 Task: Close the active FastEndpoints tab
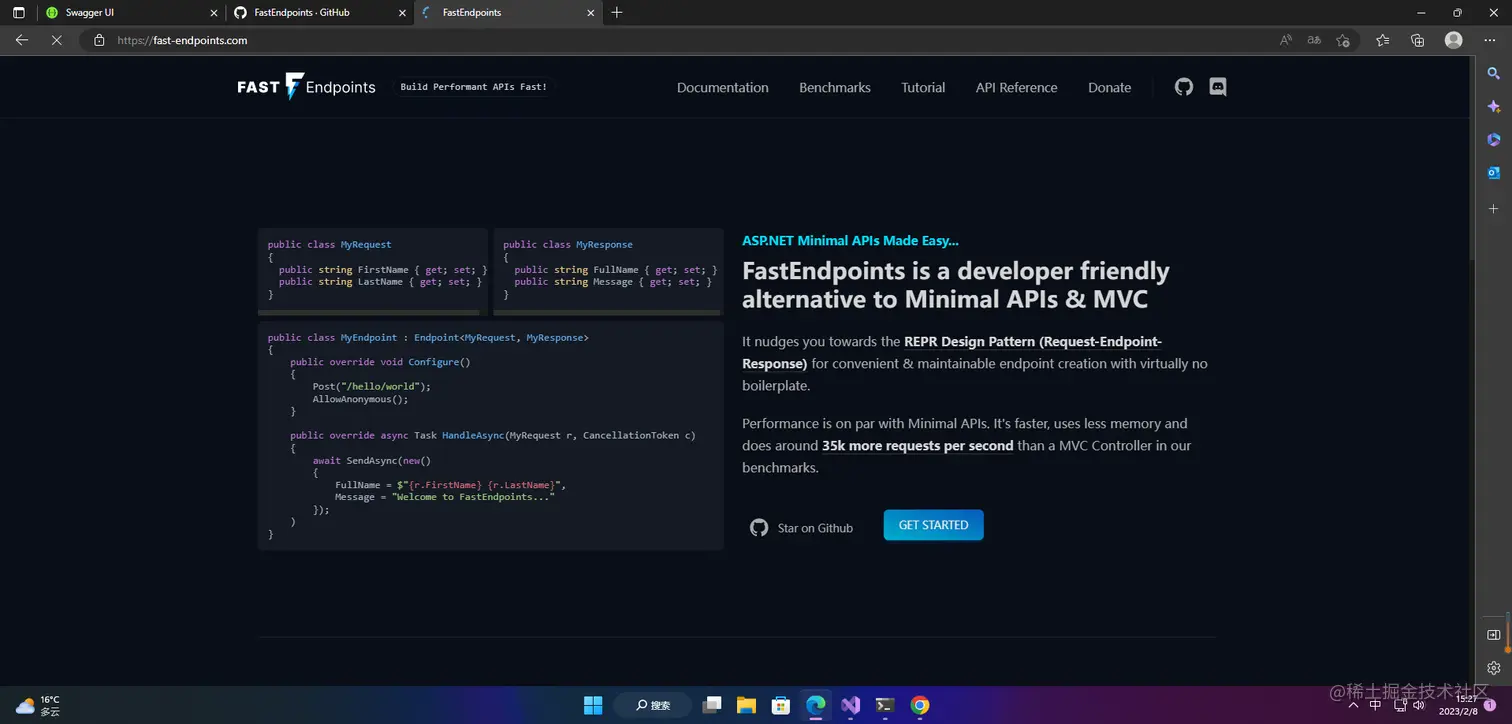(591, 13)
